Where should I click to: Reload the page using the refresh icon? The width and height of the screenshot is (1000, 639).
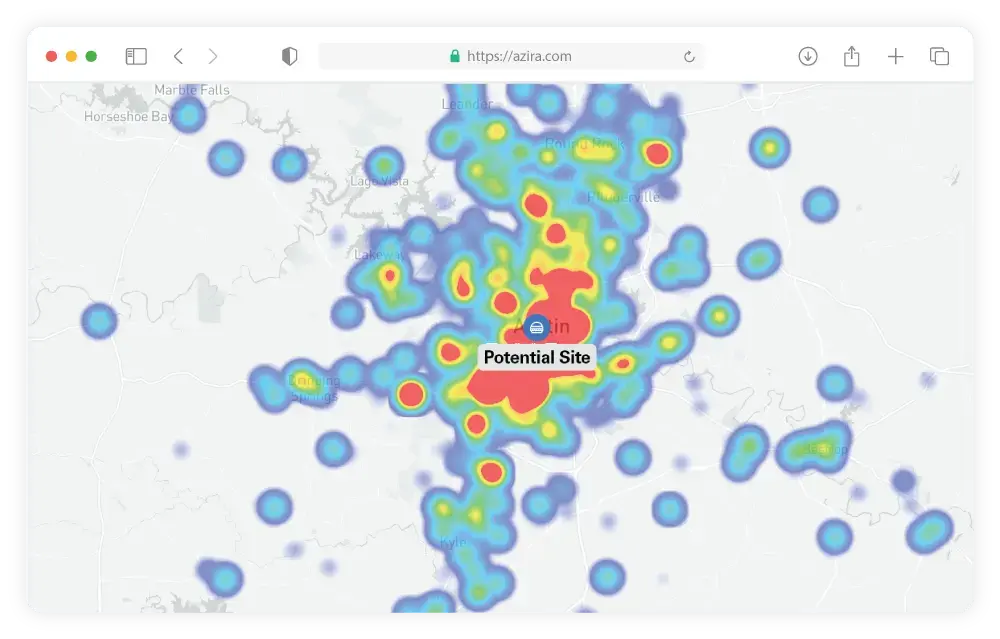tap(689, 57)
